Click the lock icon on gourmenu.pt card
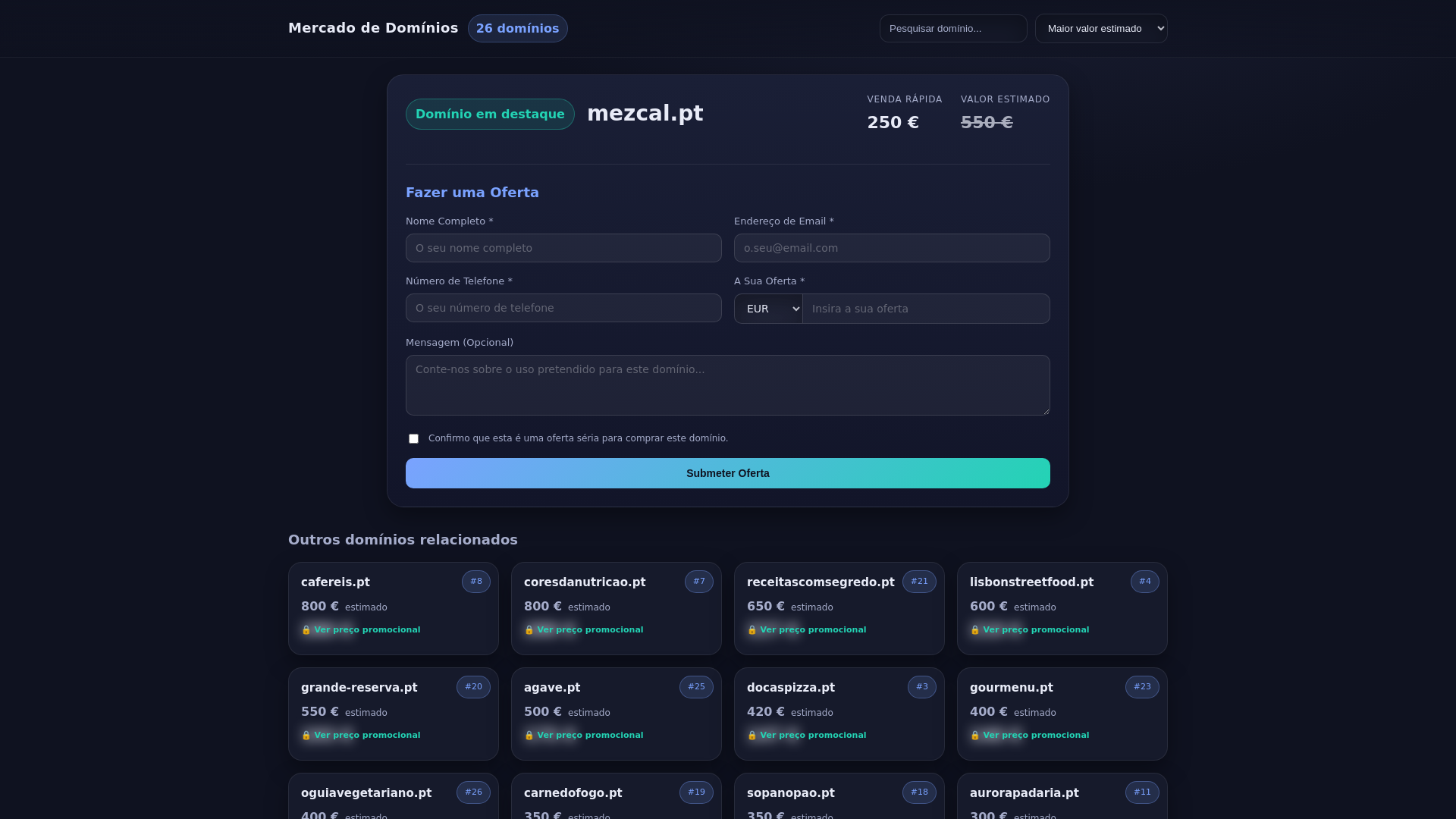Image resolution: width=1456 pixels, height=819 pixels. coord(975,736)
